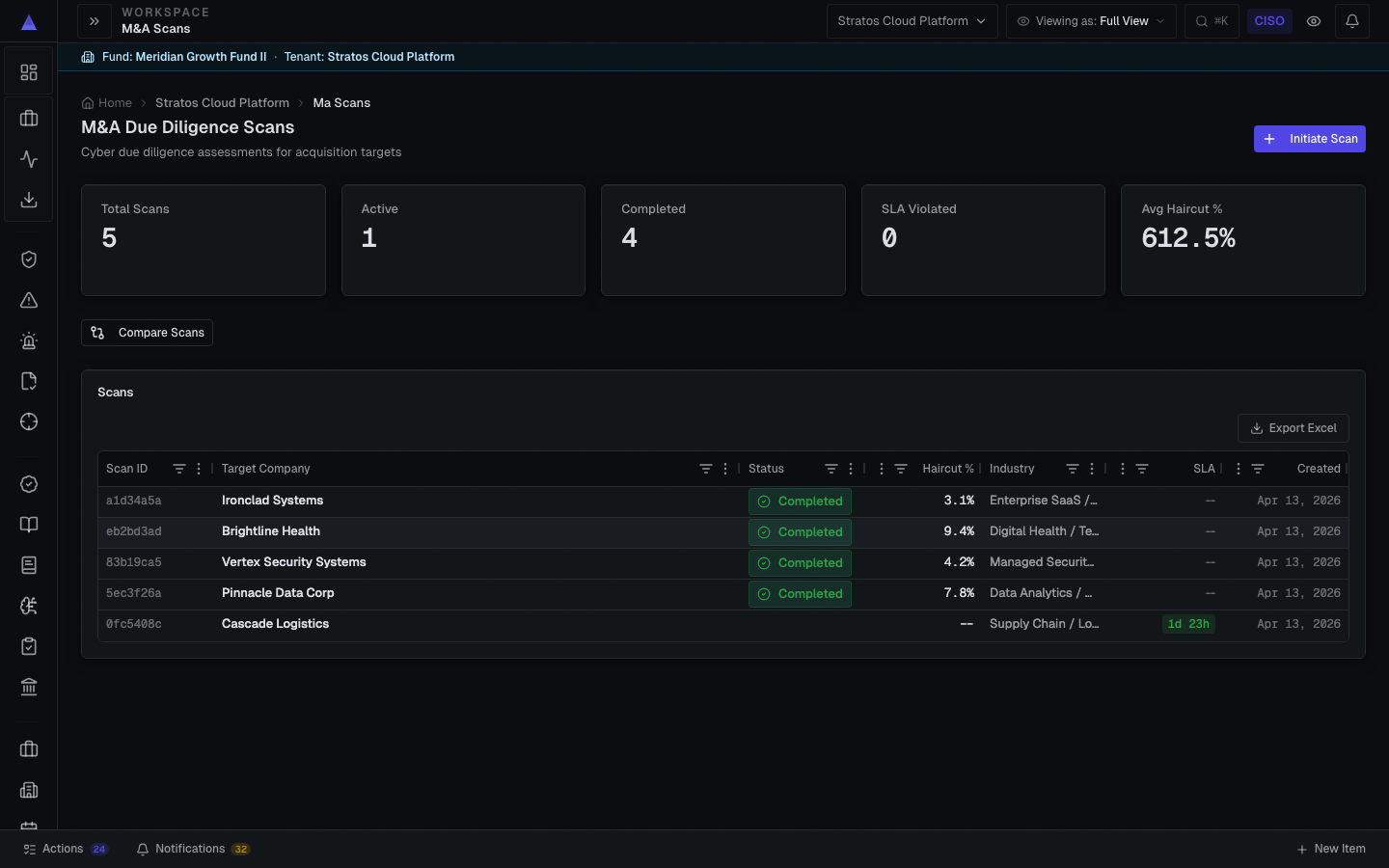
Task: Open the Vertex Security Systems scan row
Action: 723,563
